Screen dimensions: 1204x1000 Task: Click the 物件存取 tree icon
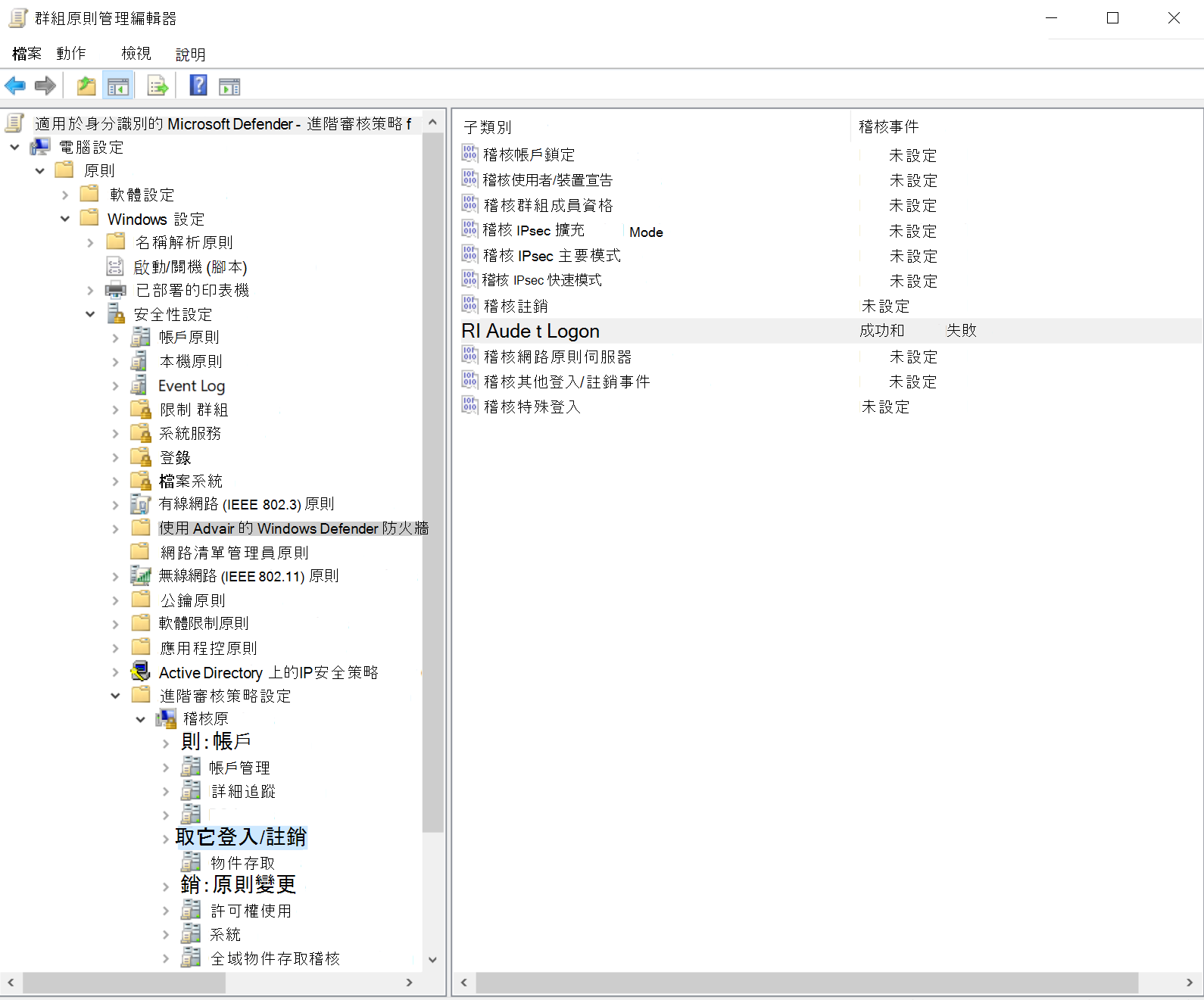coord(191,862)
